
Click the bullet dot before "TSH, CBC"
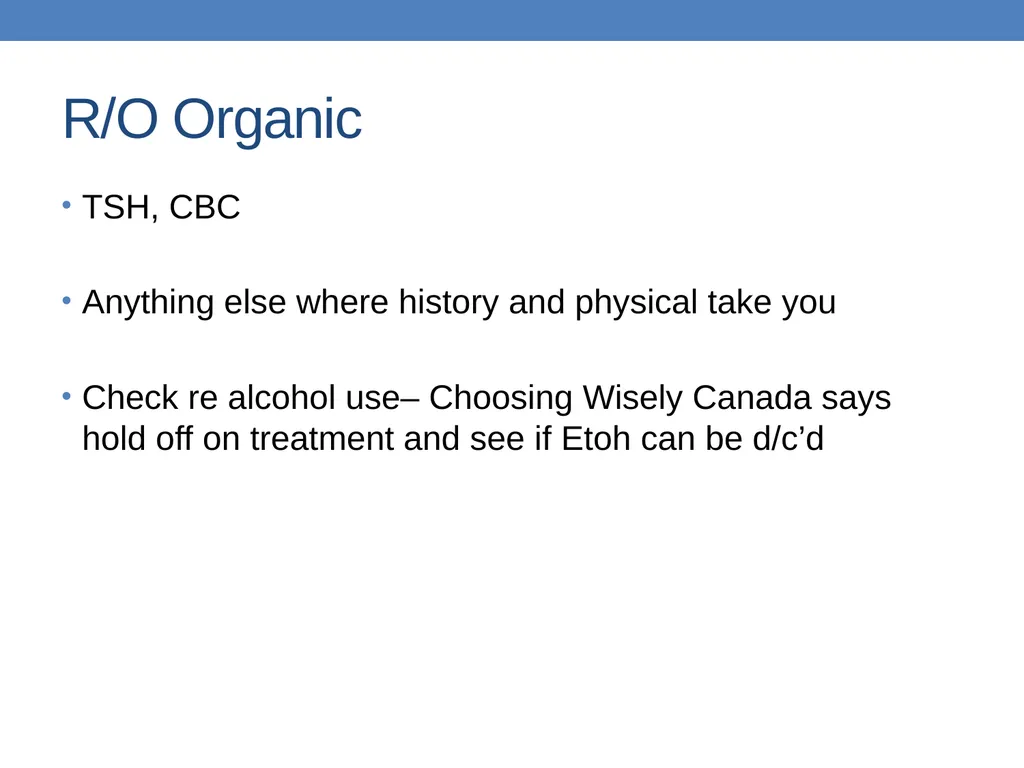67,205
